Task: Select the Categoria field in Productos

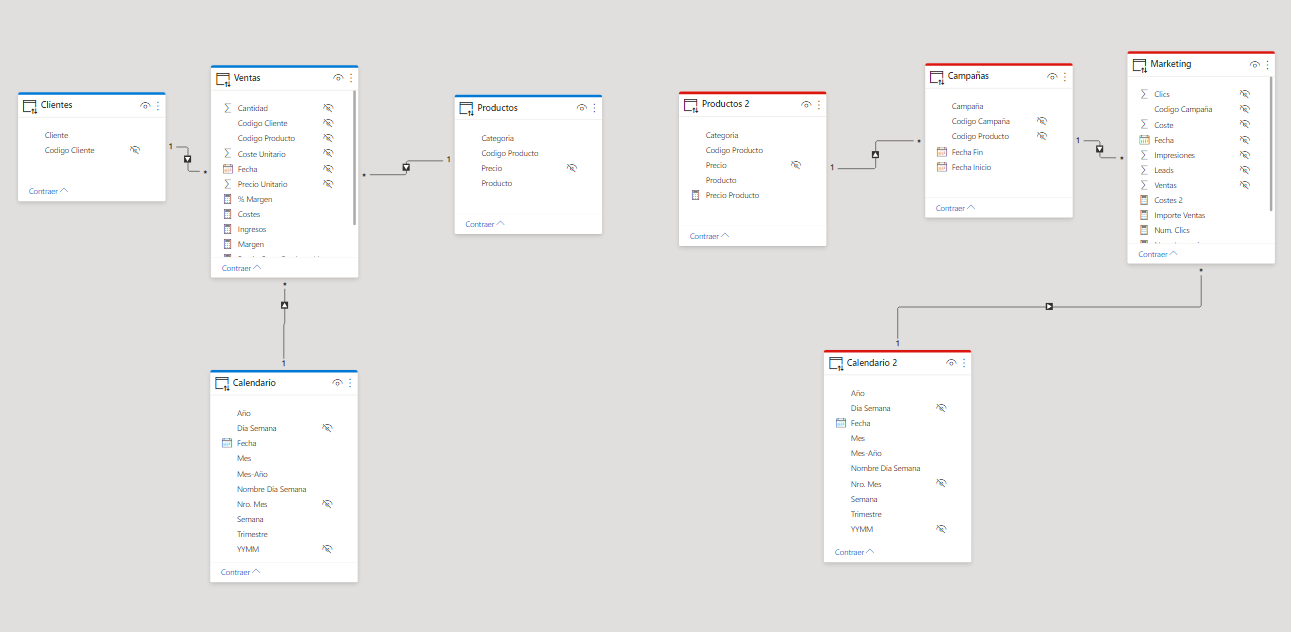Action: pyautogui.click(x=497, y=138)
